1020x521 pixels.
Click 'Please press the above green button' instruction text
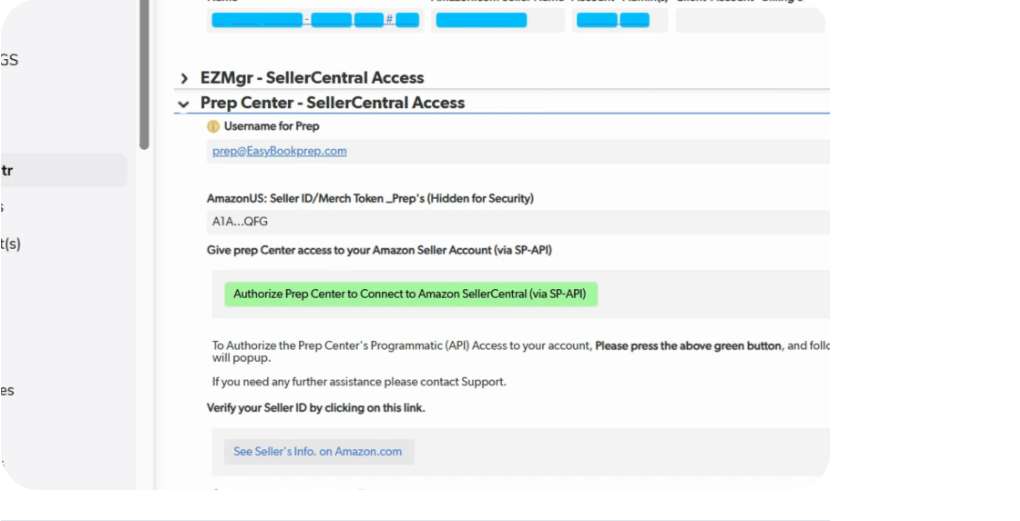[688, 346]
